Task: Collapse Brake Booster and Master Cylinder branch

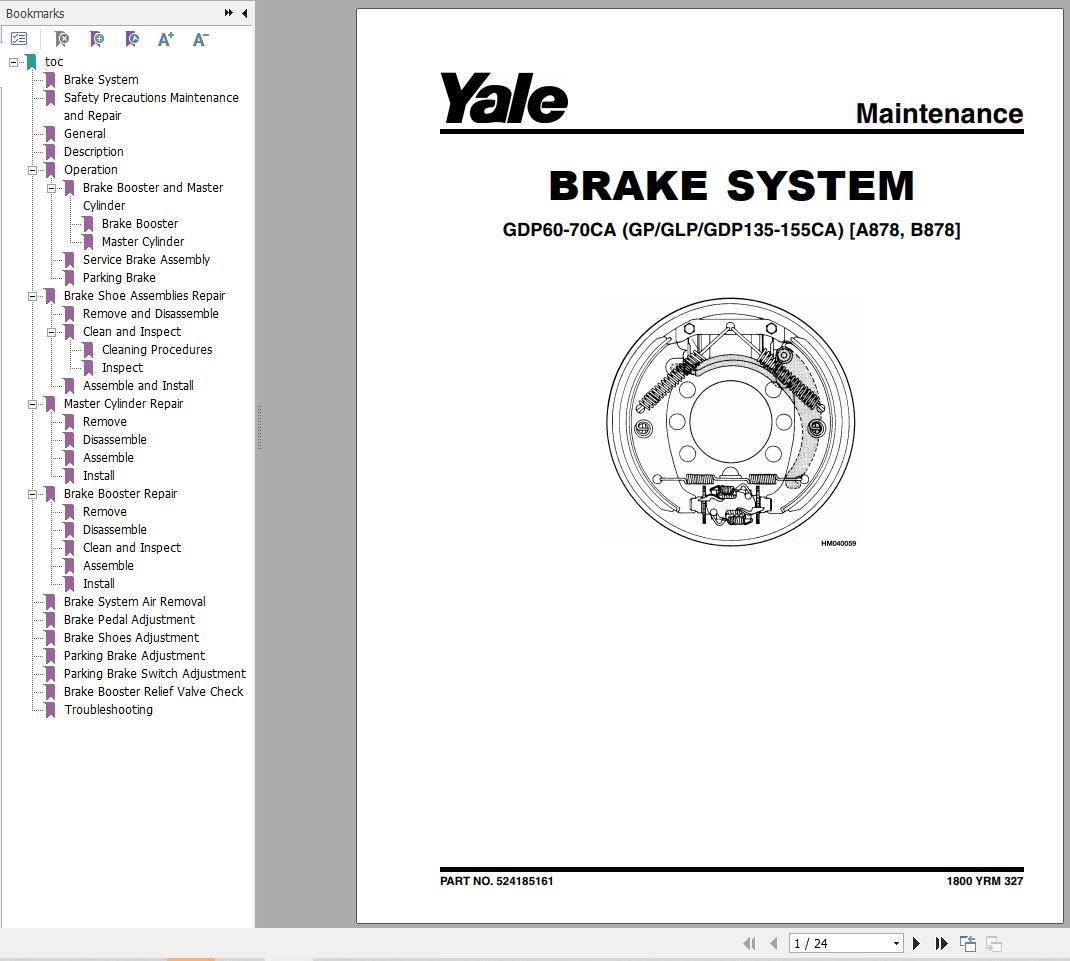Action: [51, 188]
